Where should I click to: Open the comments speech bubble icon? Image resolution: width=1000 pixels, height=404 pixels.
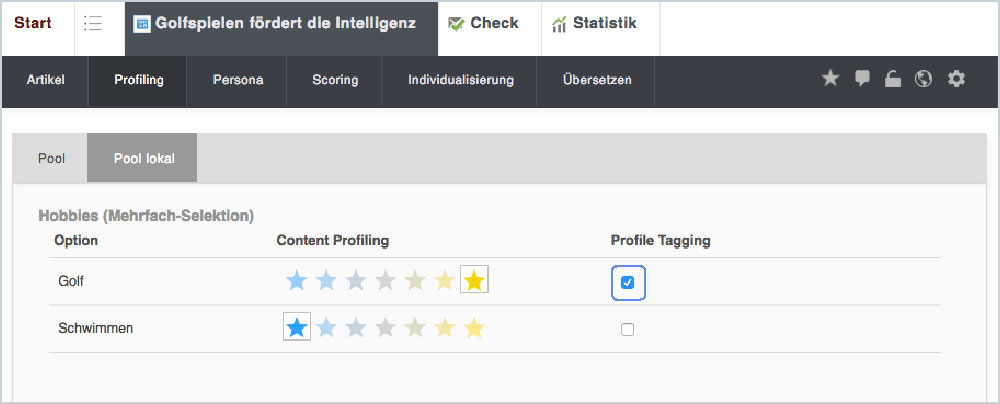click(862, 79)
